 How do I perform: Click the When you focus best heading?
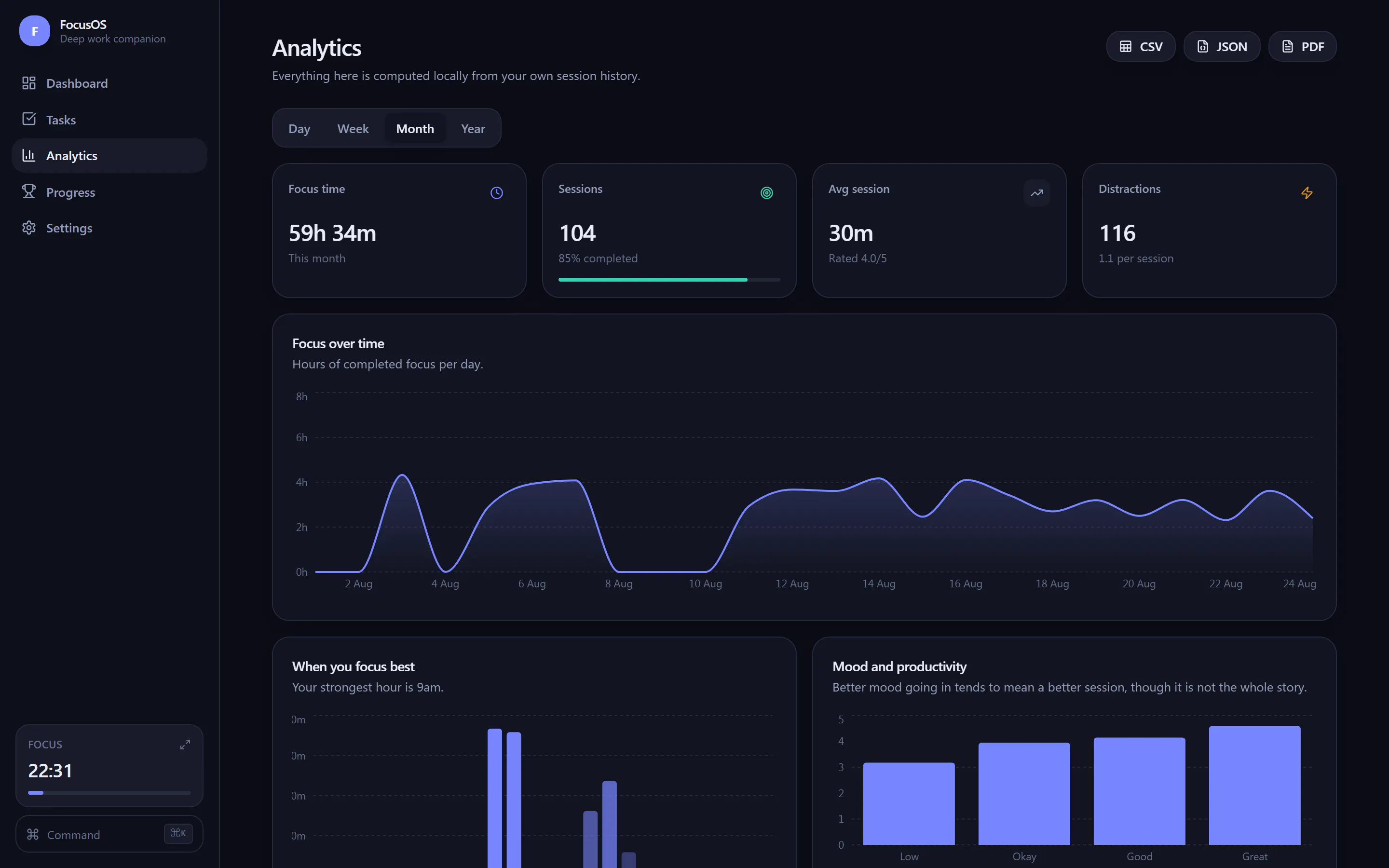(353, 666)
